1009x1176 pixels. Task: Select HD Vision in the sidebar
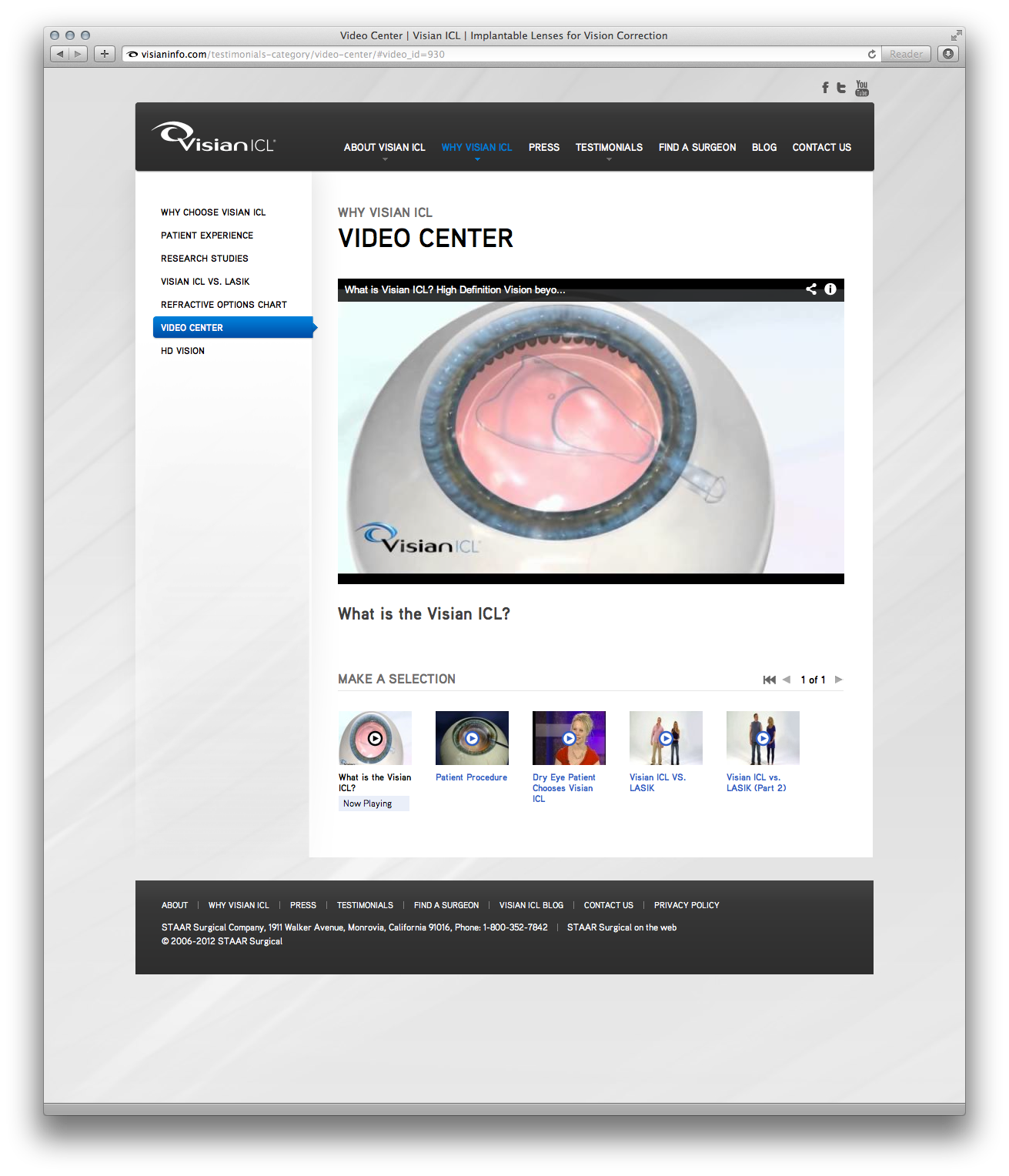(x=182, y=351)
